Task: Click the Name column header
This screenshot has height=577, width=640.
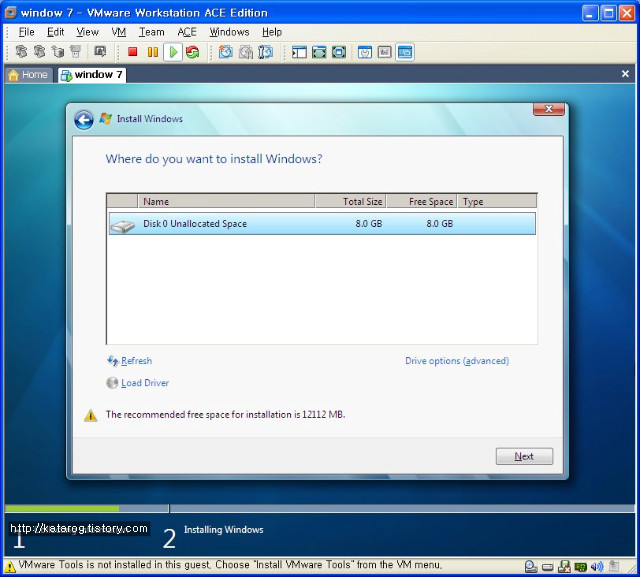Action: click(x=226, y=202)
